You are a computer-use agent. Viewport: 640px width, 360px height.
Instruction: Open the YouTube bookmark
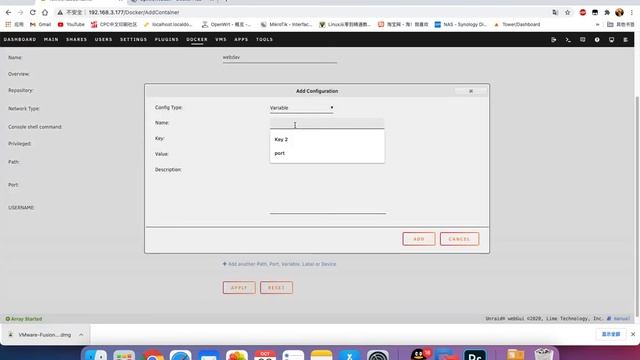71,24
